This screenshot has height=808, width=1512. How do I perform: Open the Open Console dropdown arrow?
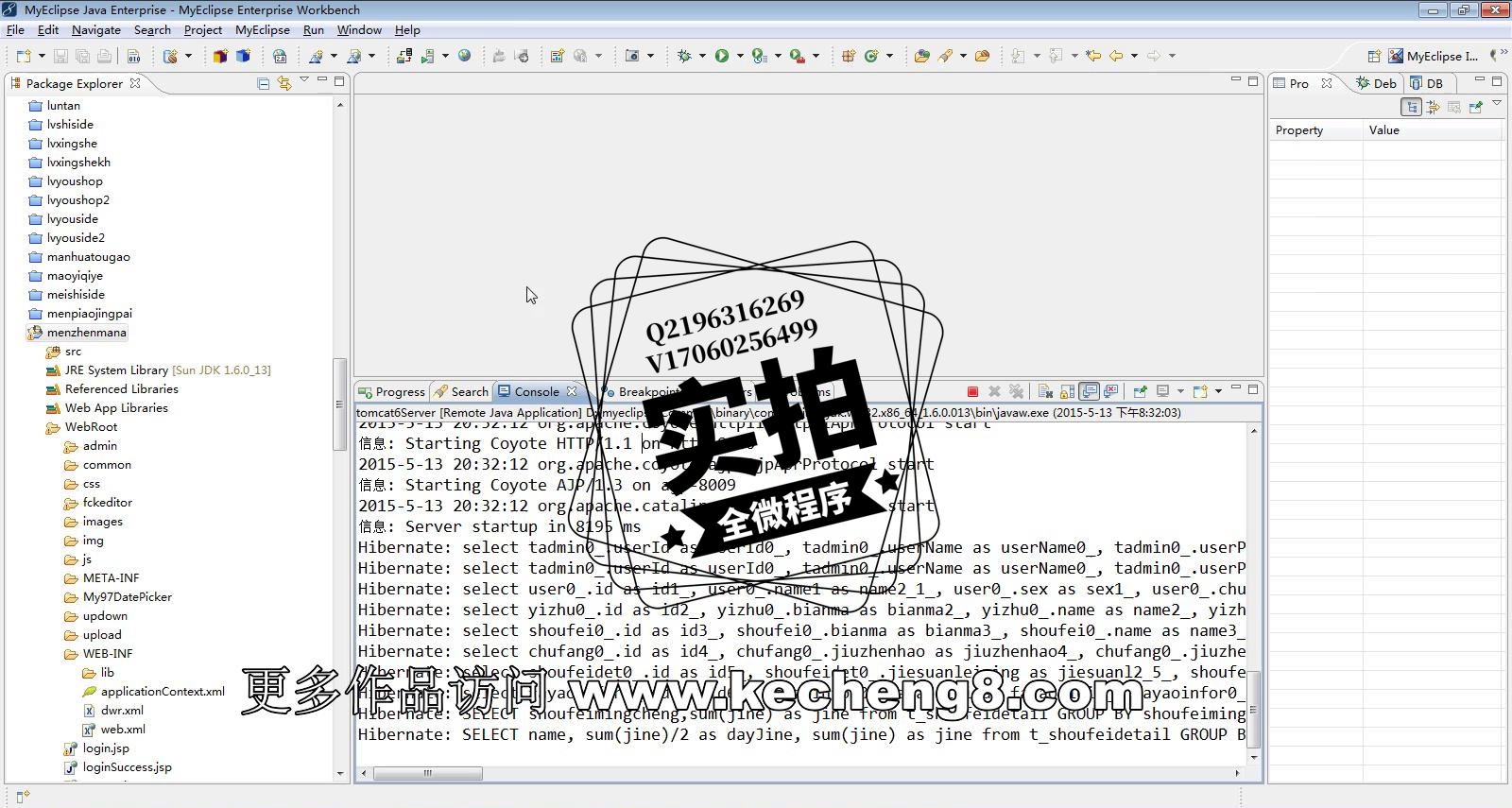[1218, 391]
